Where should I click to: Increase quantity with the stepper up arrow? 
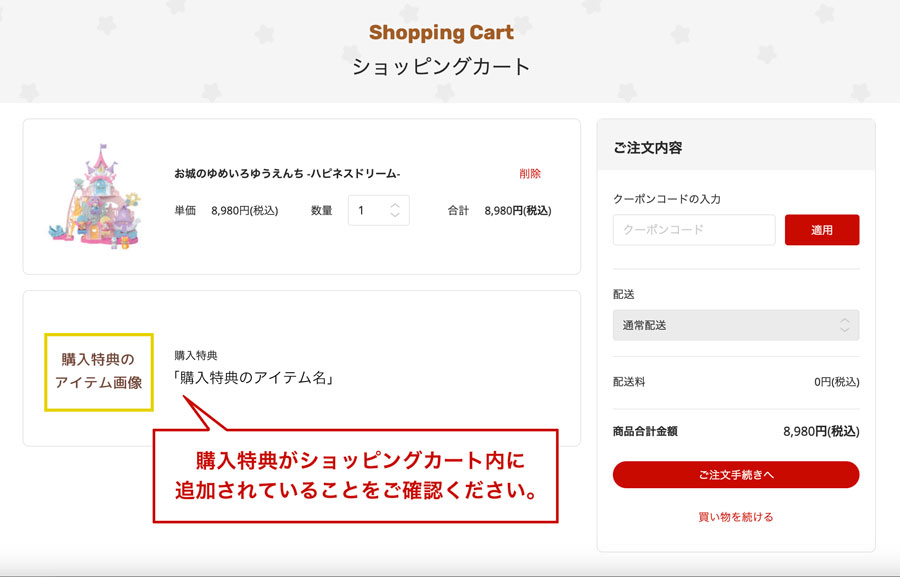pos(395,206)
